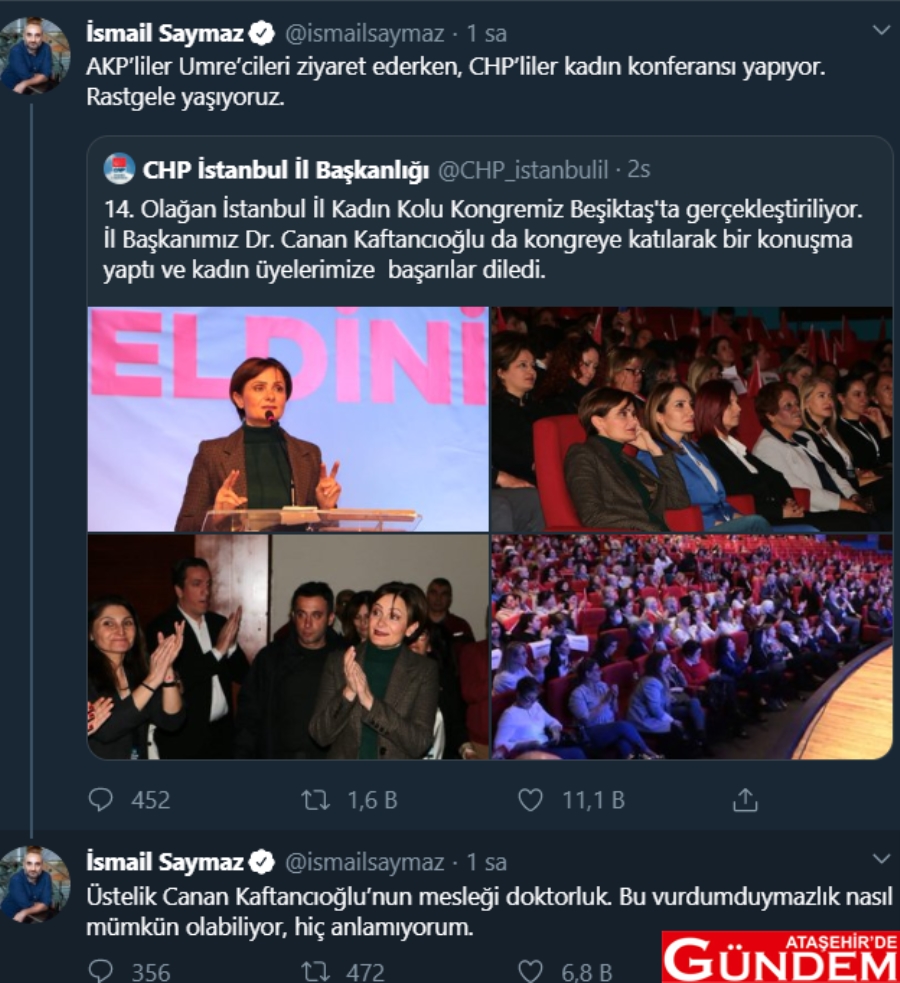Viewport: 900px width, 983px height.
Task: Open the @CHP_istanbulil handle link
Action: click(x=523, y=169)
